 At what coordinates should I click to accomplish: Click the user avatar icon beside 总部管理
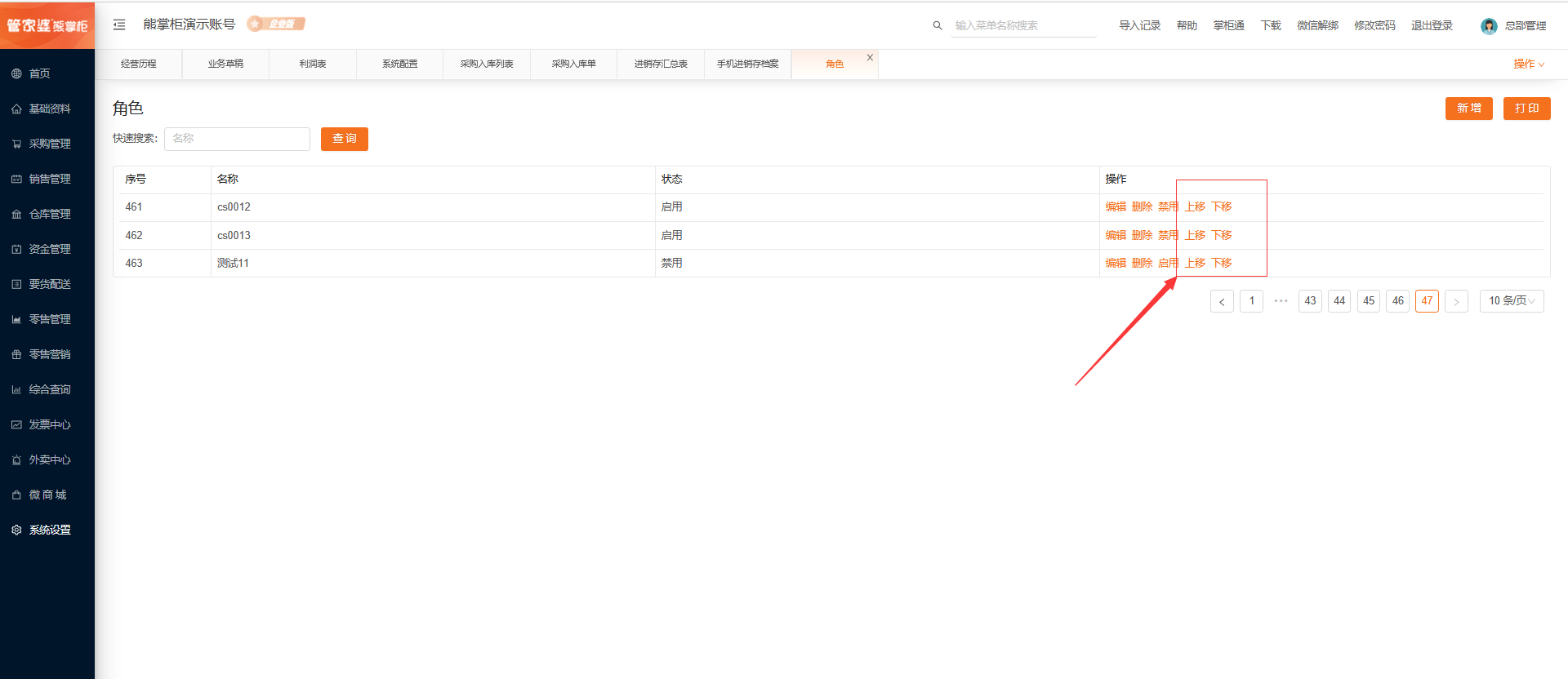1489,26
